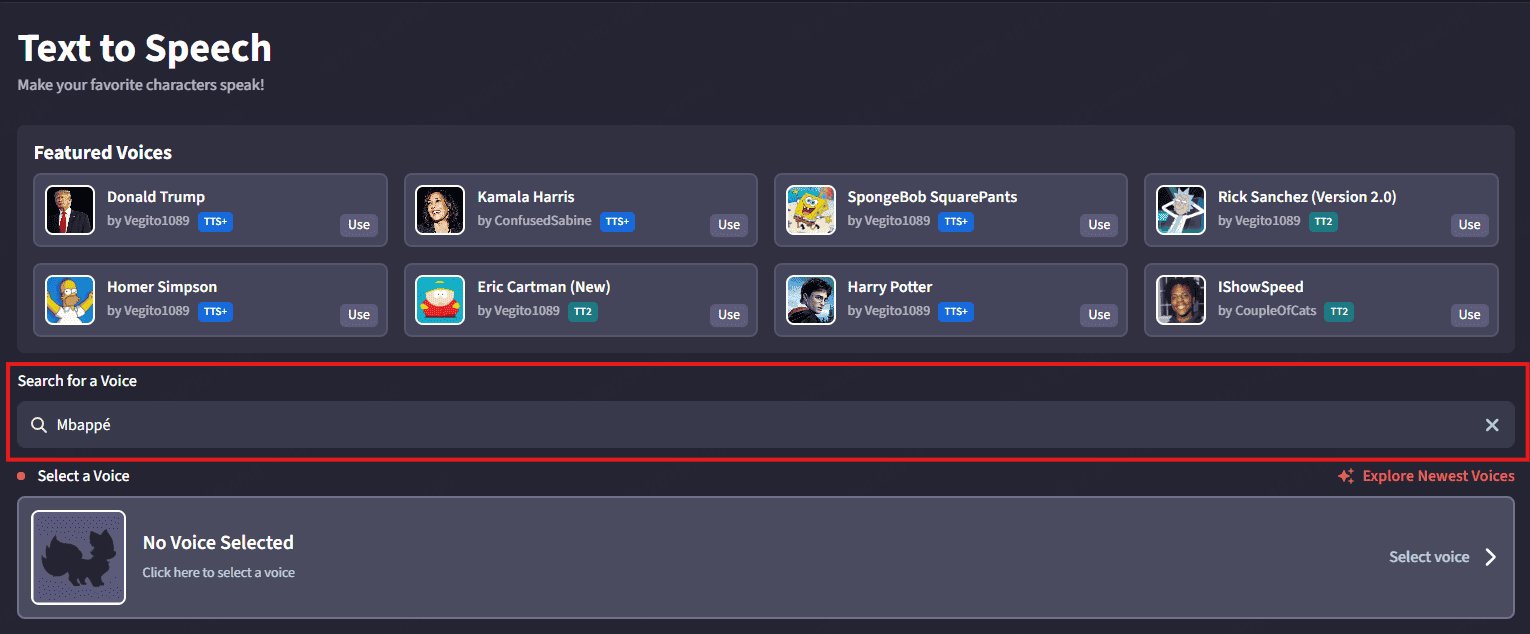Click the Featured Voices heading
This screenshot has height=634, width=1530.
(x=103, y=153)
